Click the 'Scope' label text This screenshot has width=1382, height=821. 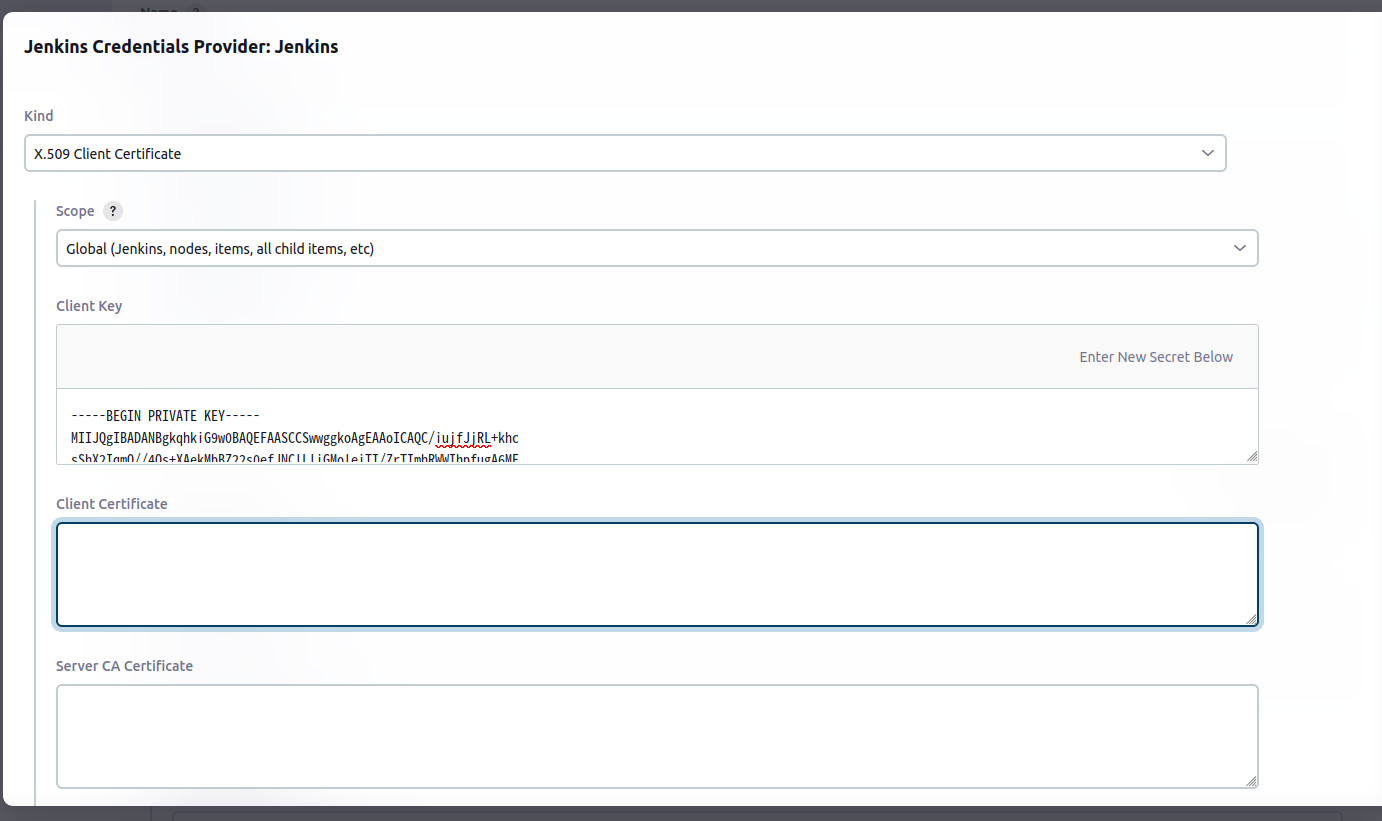[75, 211]
